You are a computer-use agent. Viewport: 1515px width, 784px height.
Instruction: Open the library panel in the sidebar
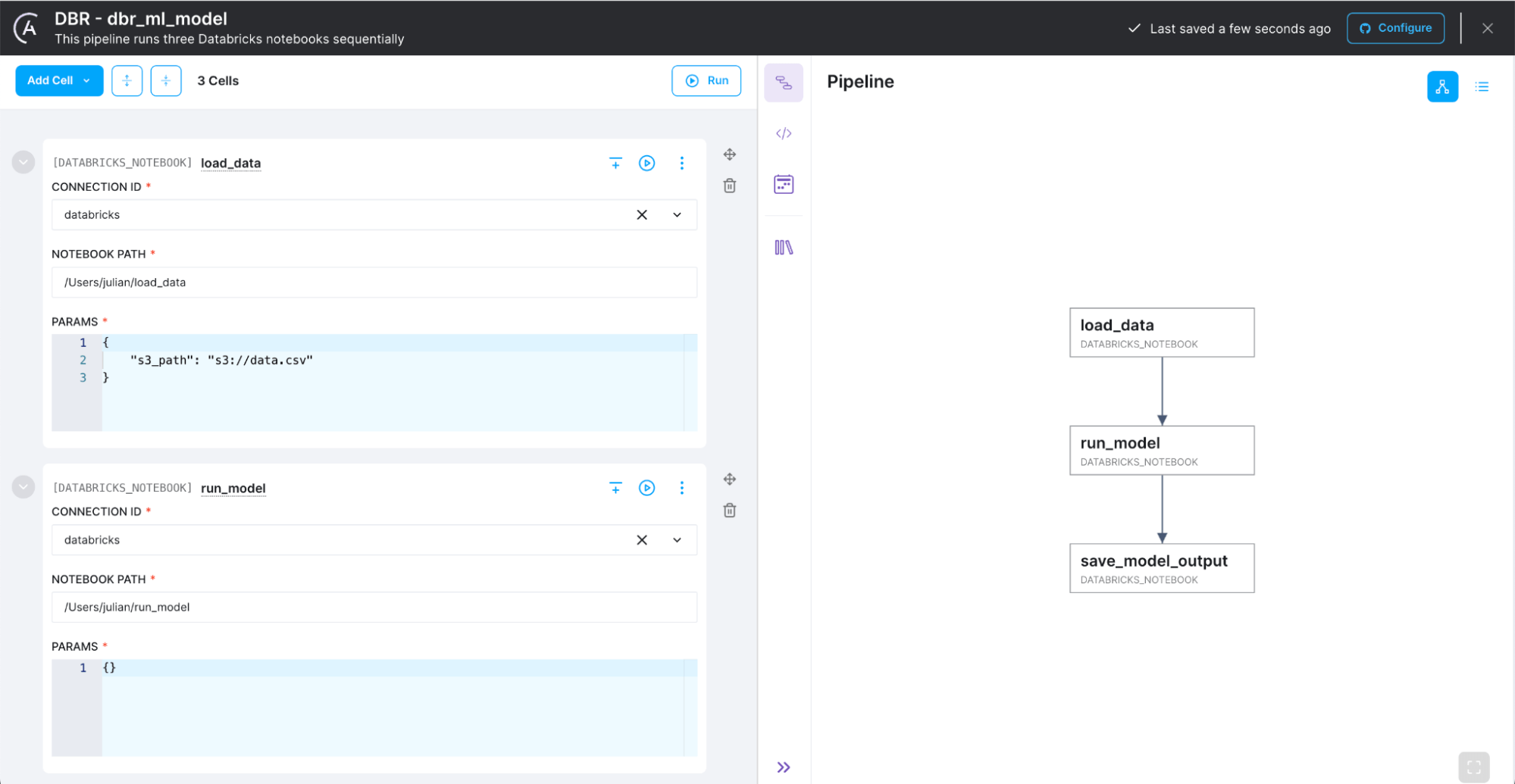[784, 247]
